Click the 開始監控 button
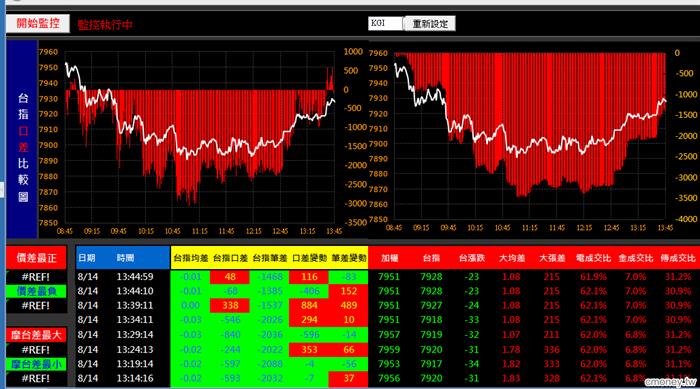The width and height of the screenshot is (700, 389). (38, 23)
